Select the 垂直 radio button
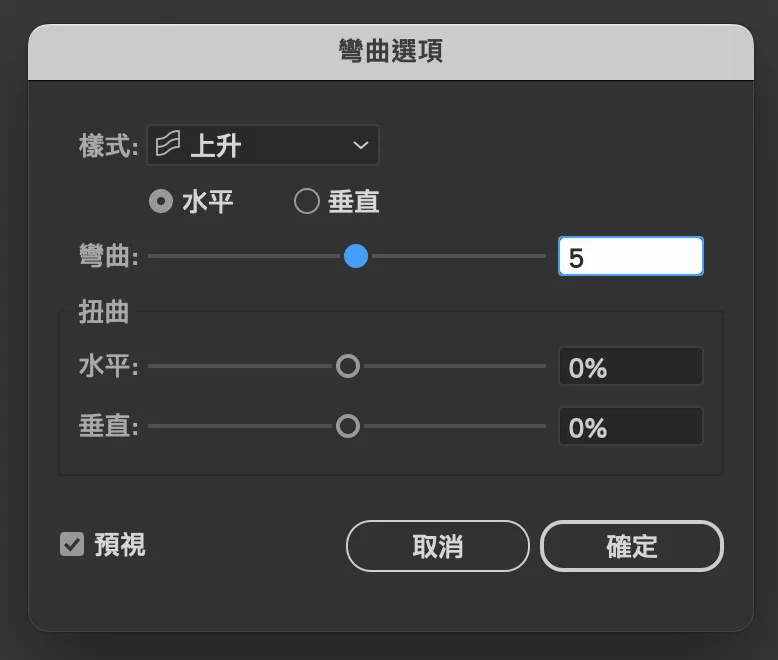 click(x=307, y=201)
